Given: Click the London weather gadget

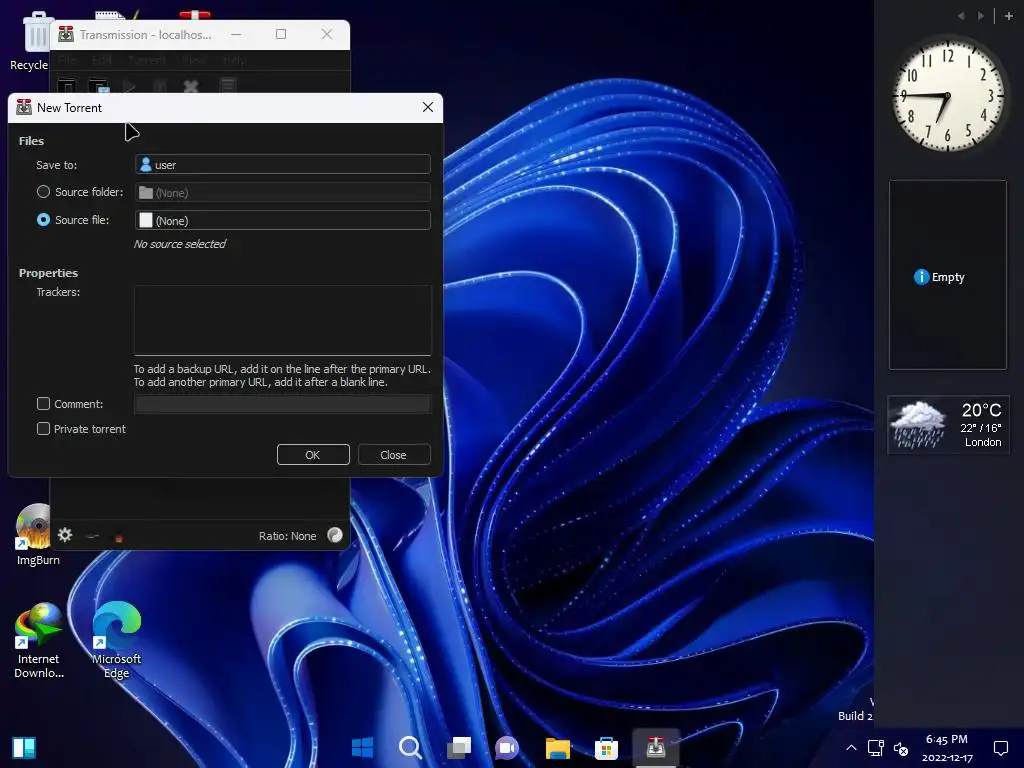Looking at the screenshot, I should coord(948,424).
